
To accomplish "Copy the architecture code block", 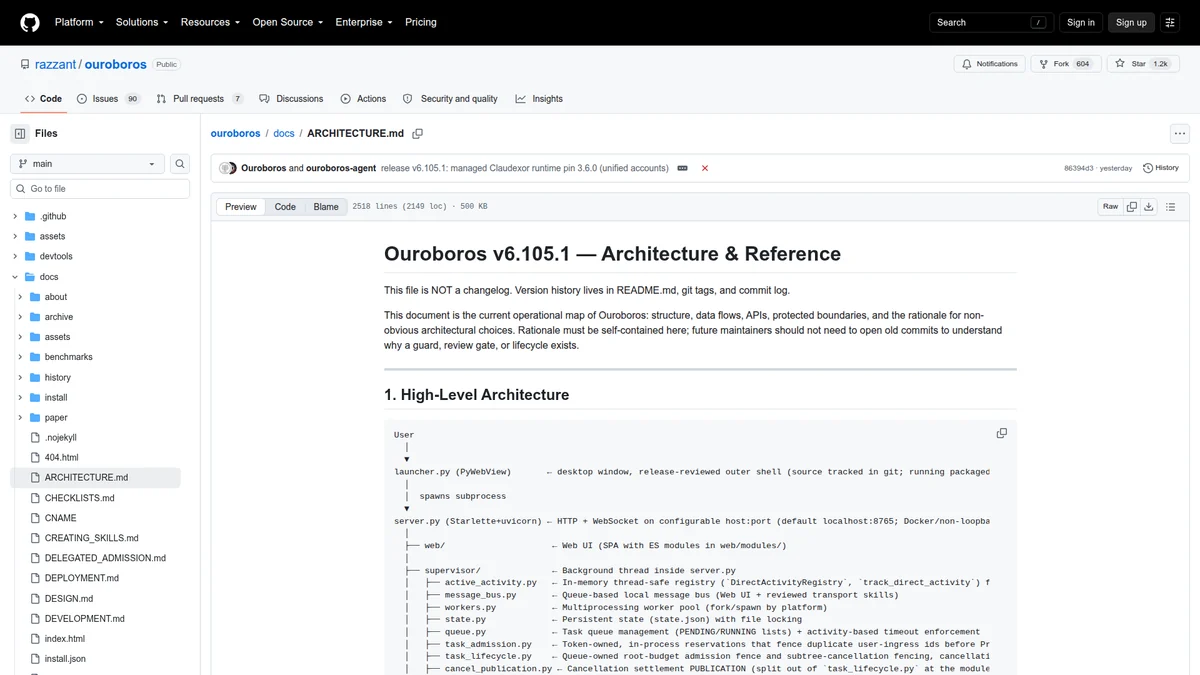I will [1001, 433].
